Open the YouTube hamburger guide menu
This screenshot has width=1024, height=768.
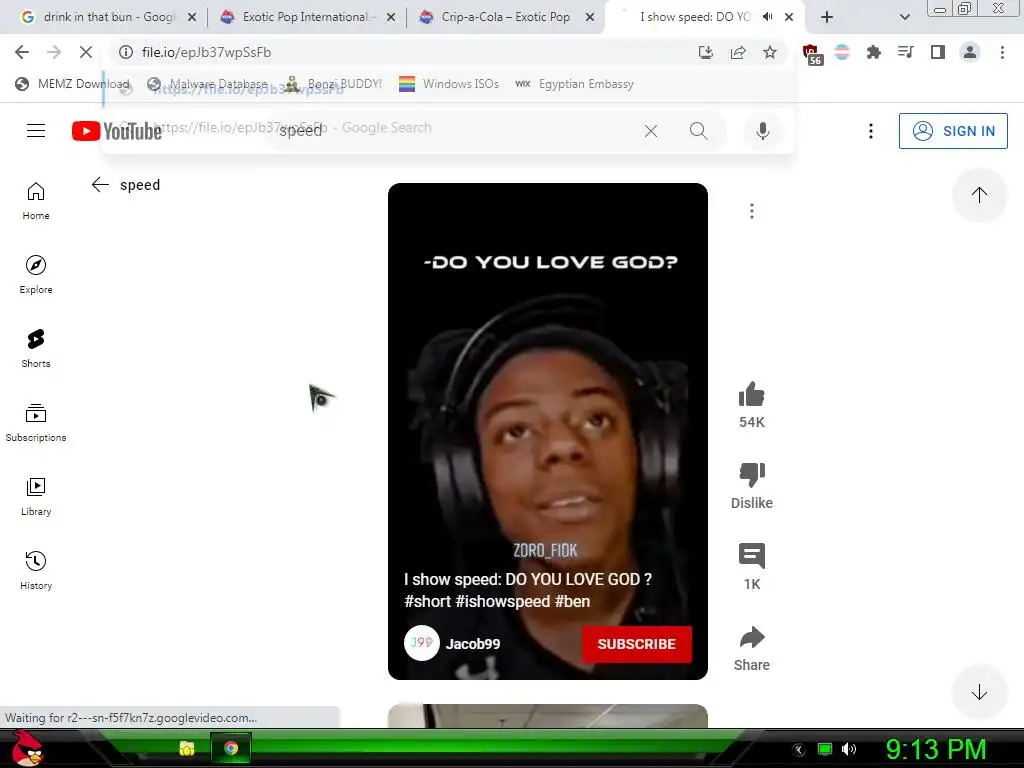[36, 131]
